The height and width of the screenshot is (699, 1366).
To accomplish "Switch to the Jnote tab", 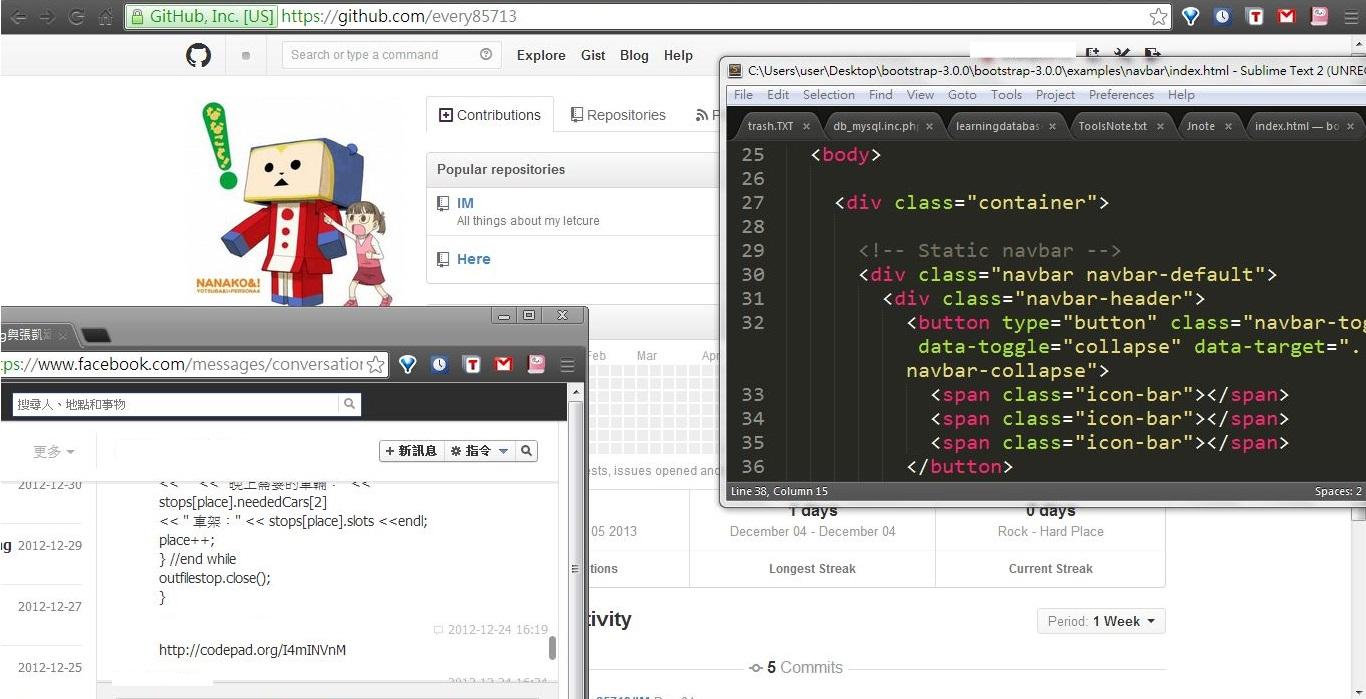I will (1201, 126).
